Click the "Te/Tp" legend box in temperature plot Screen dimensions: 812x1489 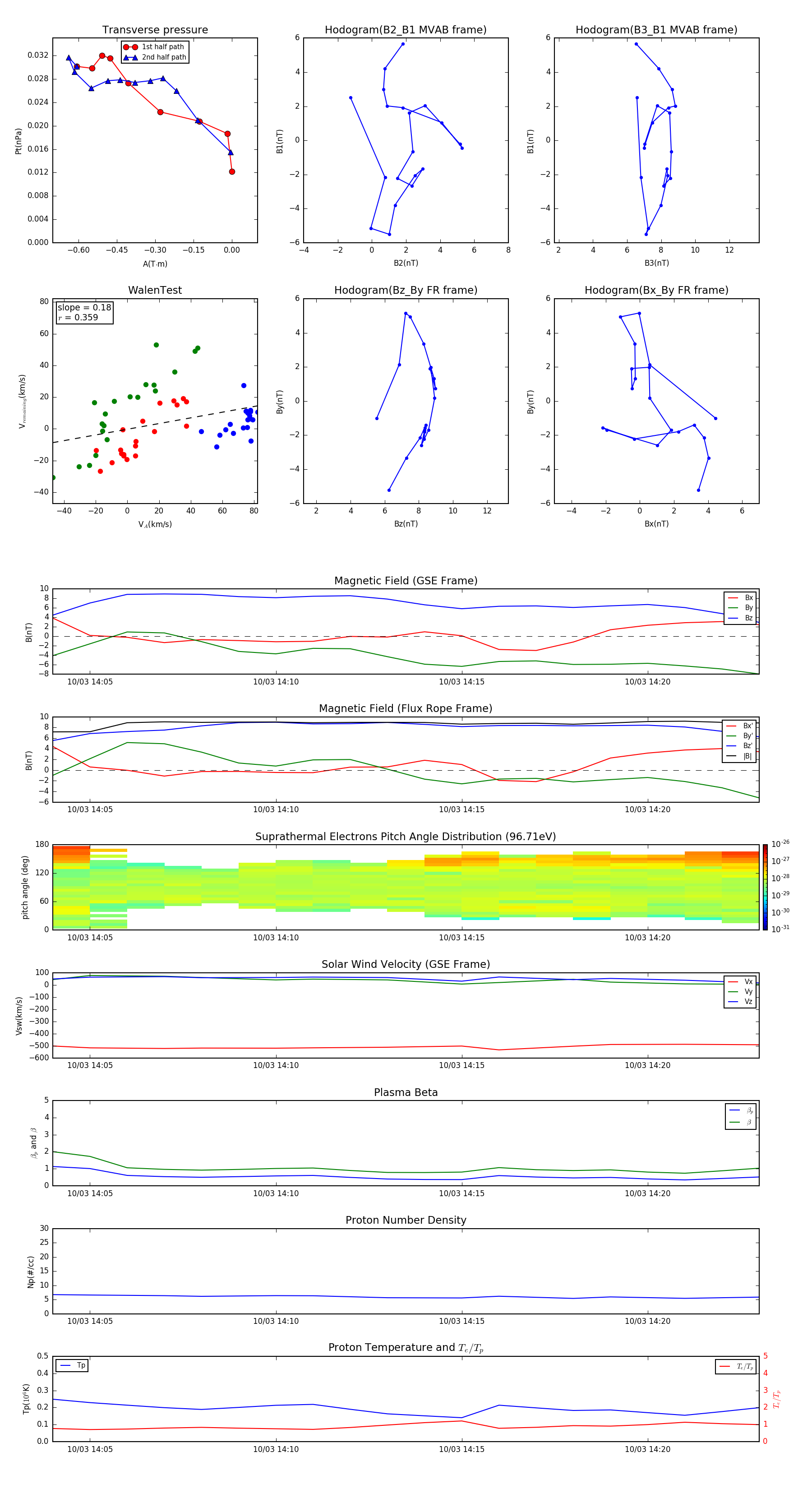(x=736, y=1366)
